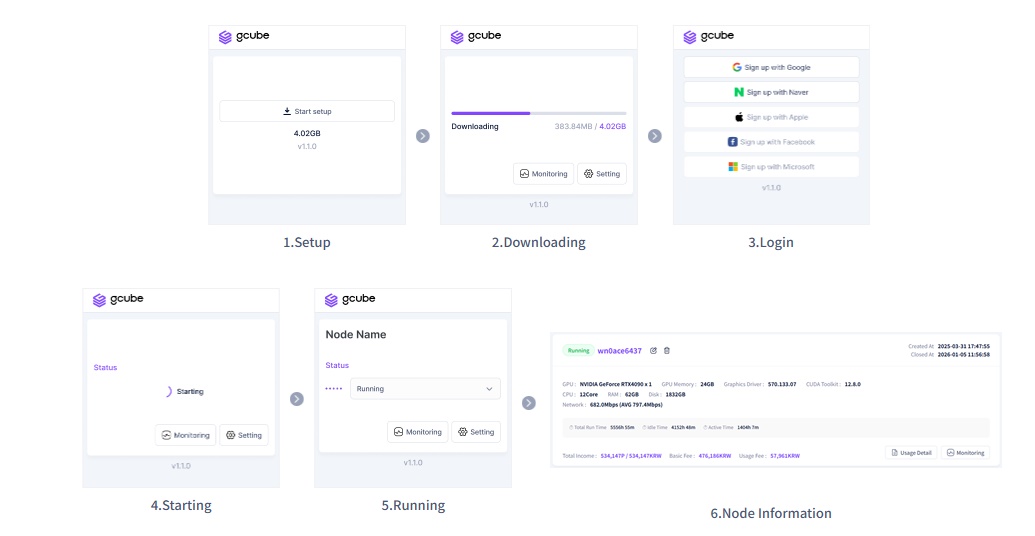Image resolution: width=1035 pixels, height=536 pixels.
Task: Click the Idle Time value 4152h 48m
Action: coord(683,428)
